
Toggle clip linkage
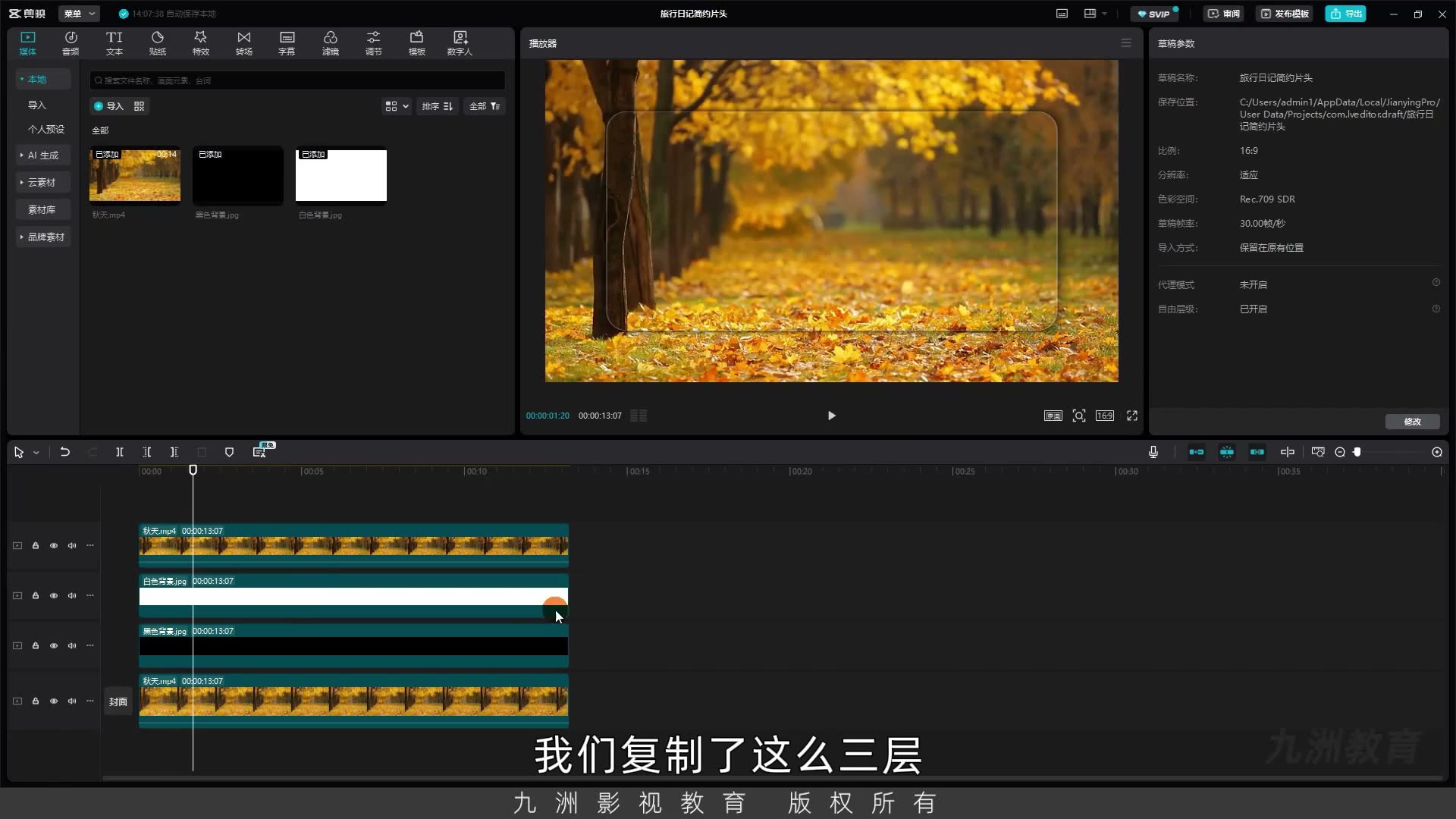[x=1257, y=452]
